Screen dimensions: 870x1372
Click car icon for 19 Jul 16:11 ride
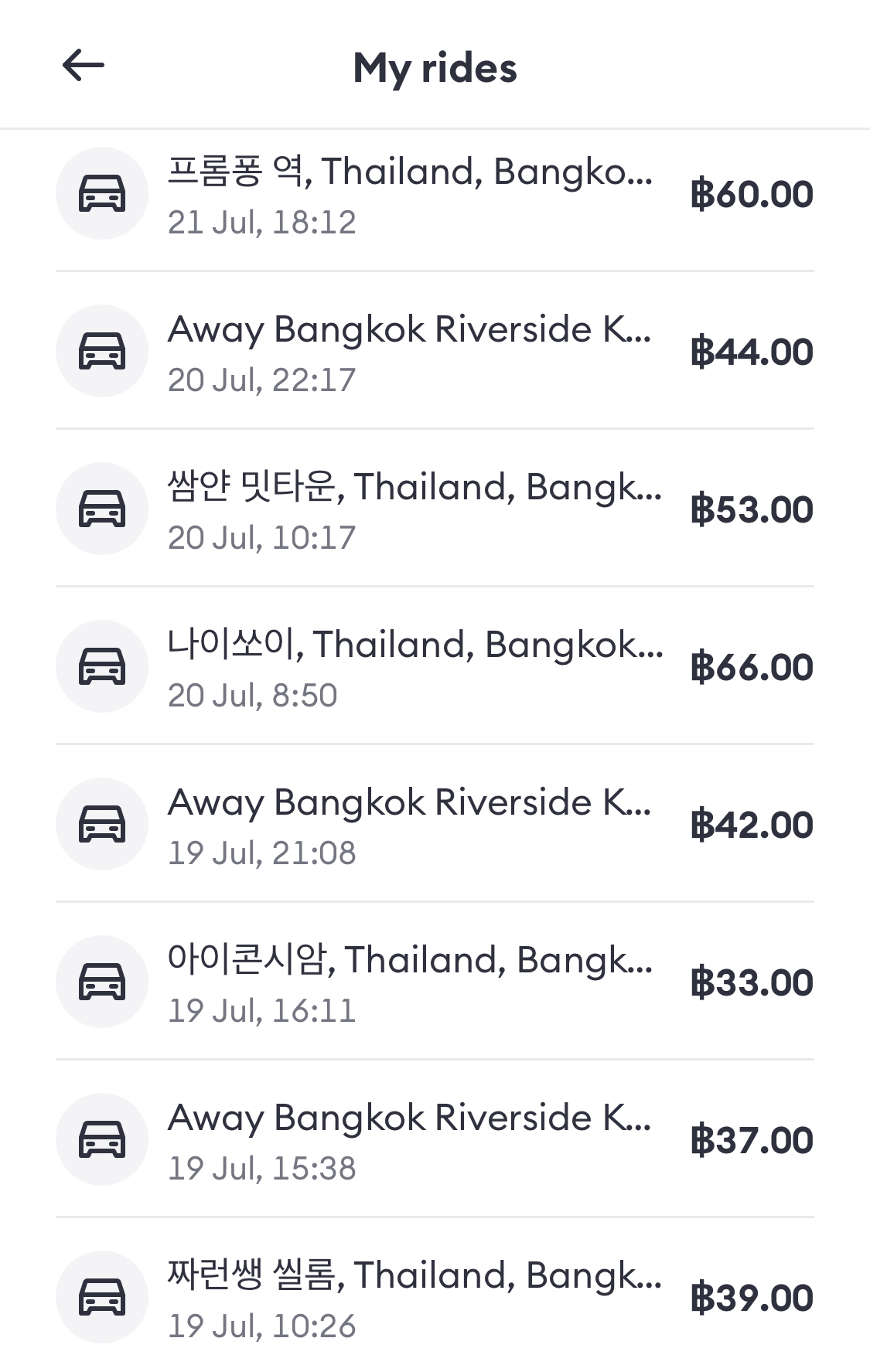tap(102, 982)
